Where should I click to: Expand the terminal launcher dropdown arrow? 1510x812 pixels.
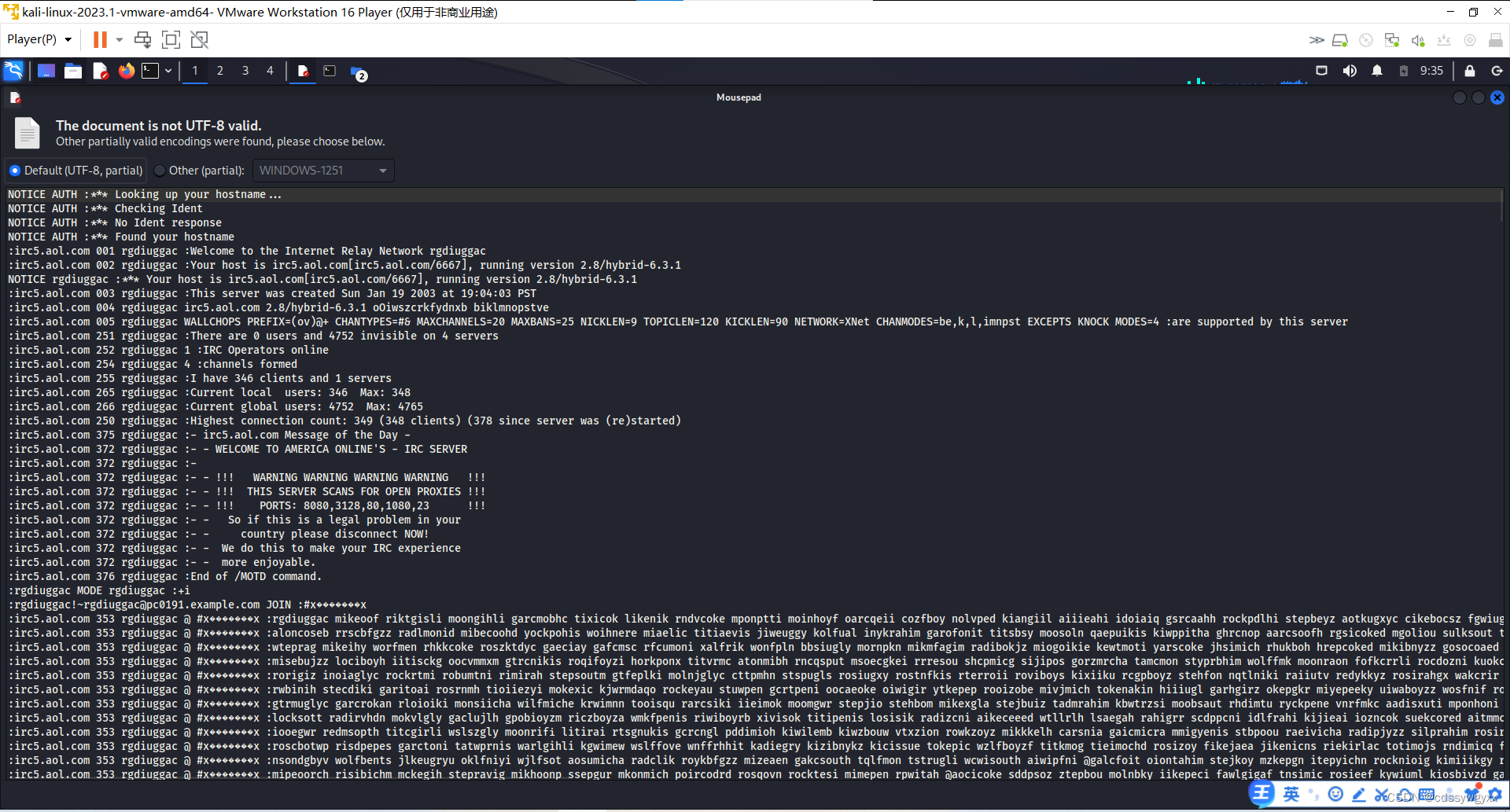(x=168, y=71)
